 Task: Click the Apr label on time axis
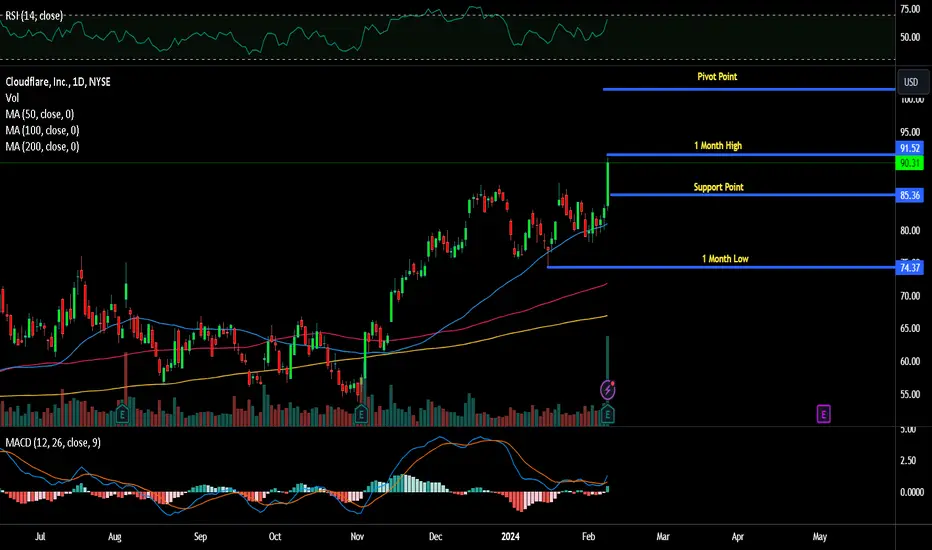click(x=738, y=536)
